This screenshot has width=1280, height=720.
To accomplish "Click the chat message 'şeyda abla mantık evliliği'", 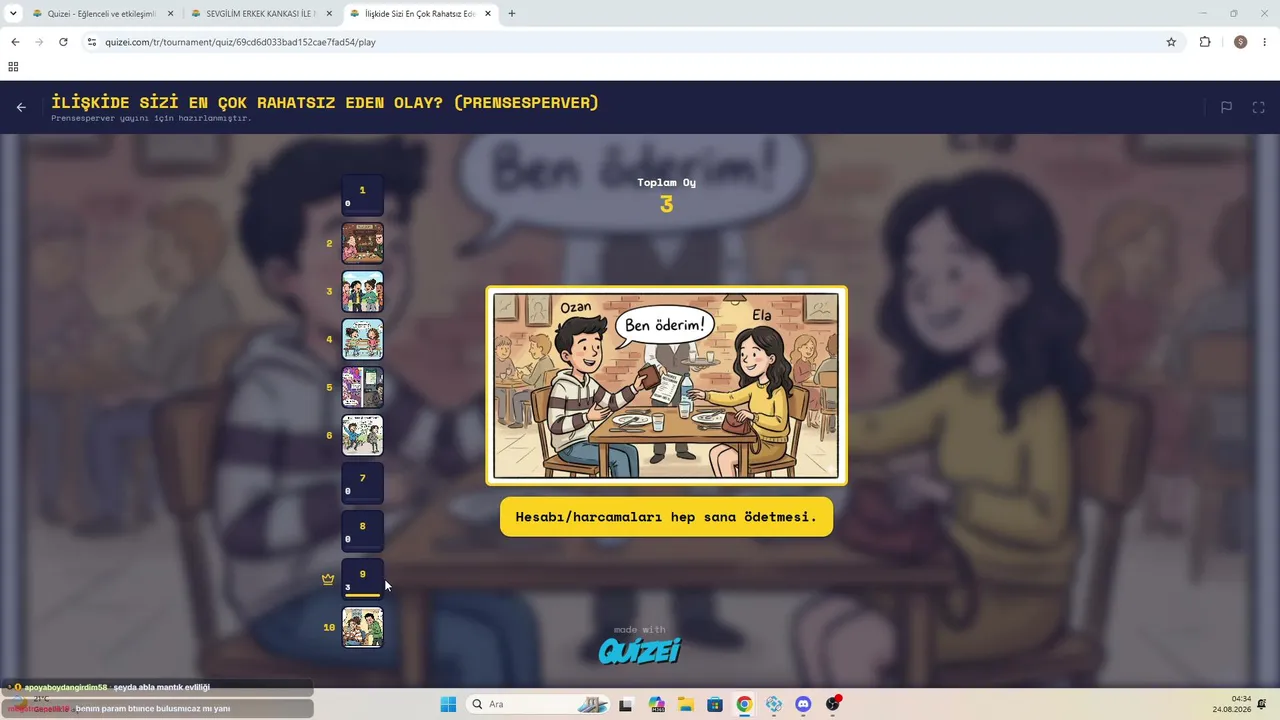I will coord(161,688).
